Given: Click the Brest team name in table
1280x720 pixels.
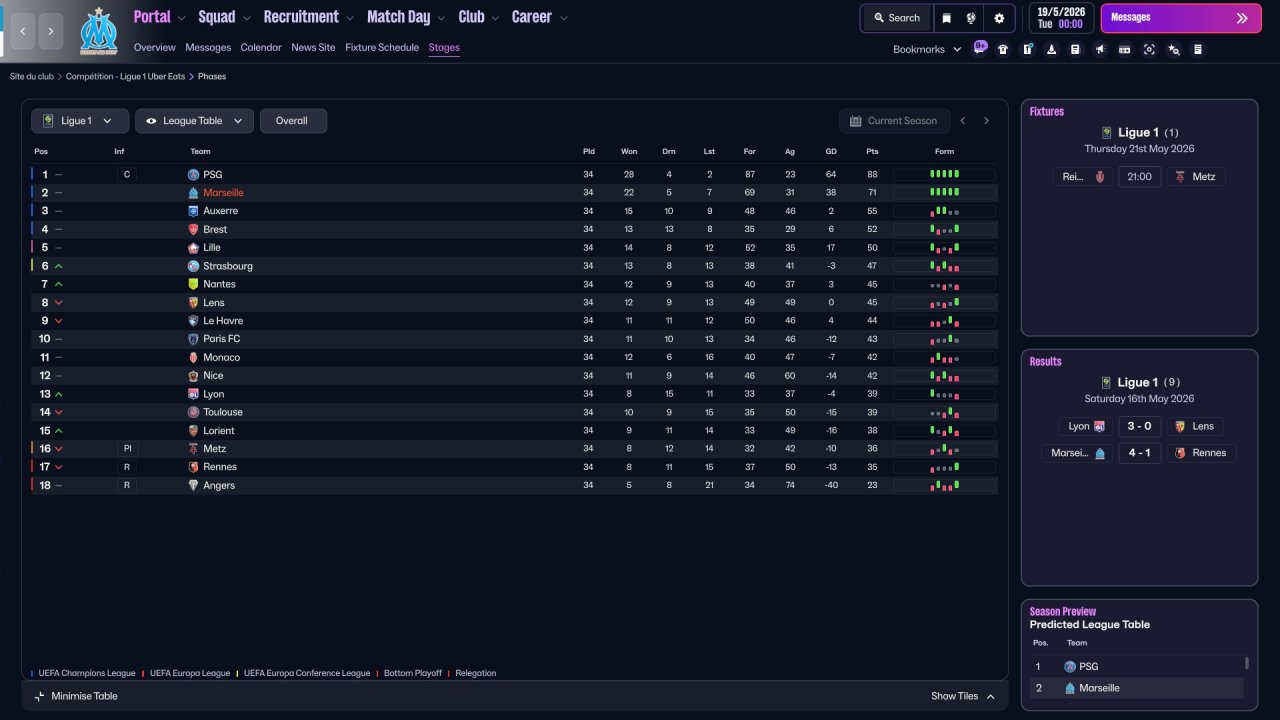Looking at the screenshot, I should point(215,229).
